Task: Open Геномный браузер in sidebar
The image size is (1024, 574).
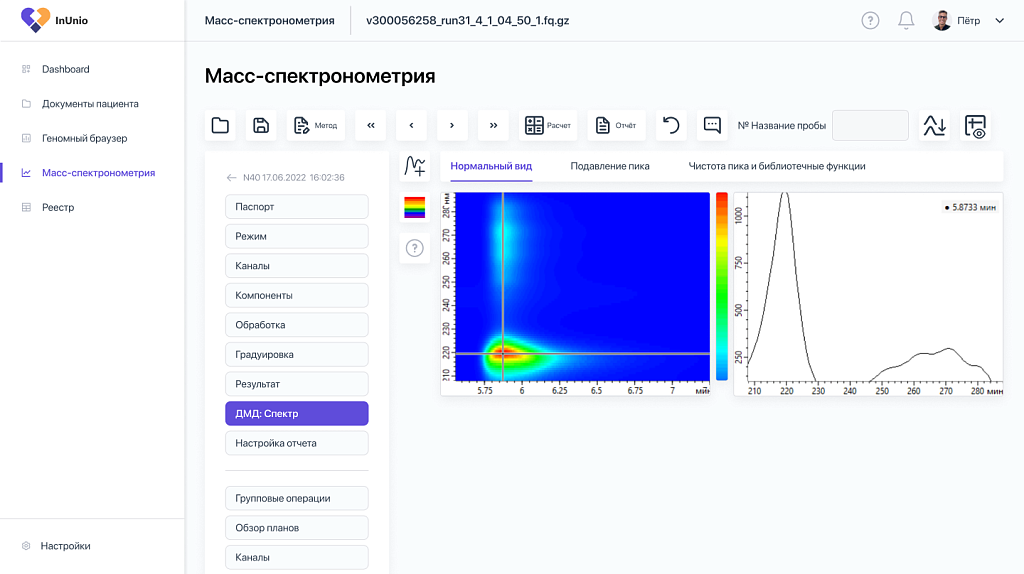Action: (x=84, y=138)
